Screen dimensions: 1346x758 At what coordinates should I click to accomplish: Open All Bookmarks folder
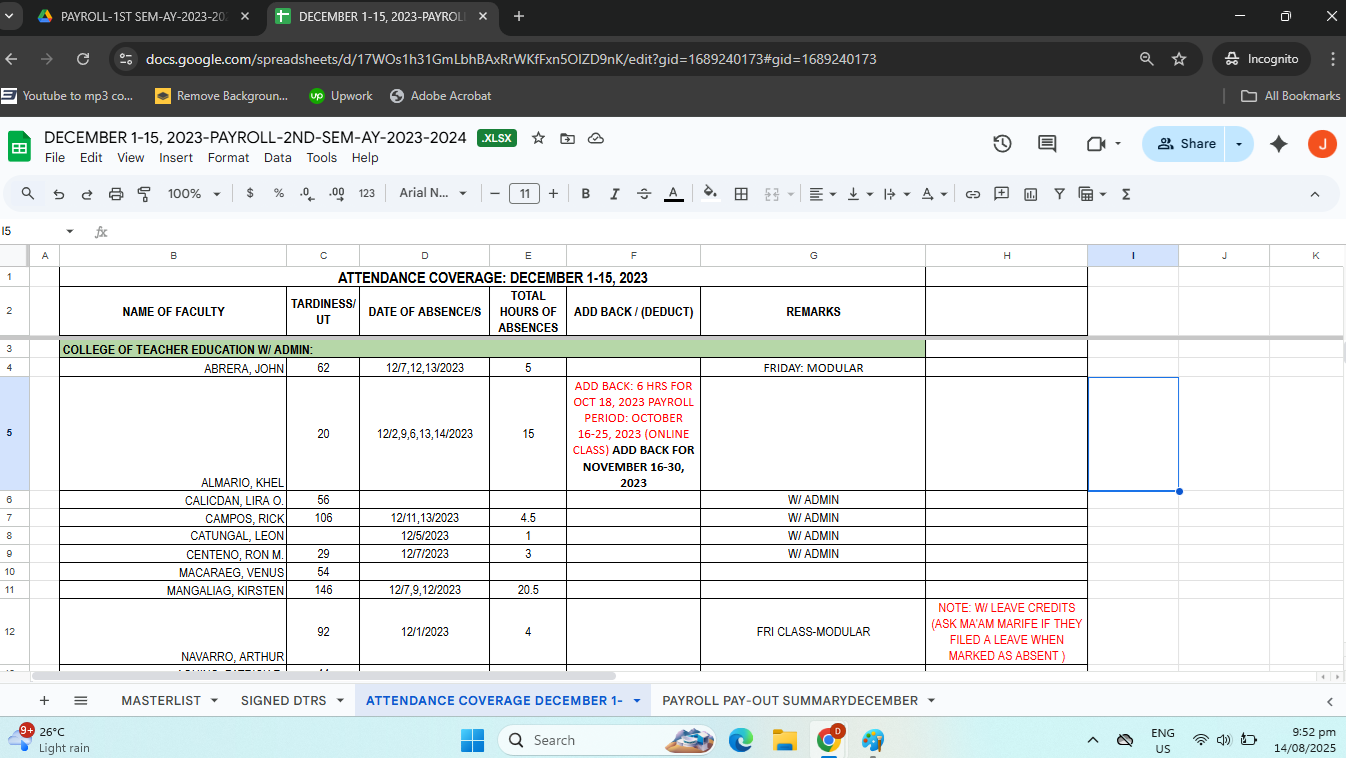coord(1290,96)
